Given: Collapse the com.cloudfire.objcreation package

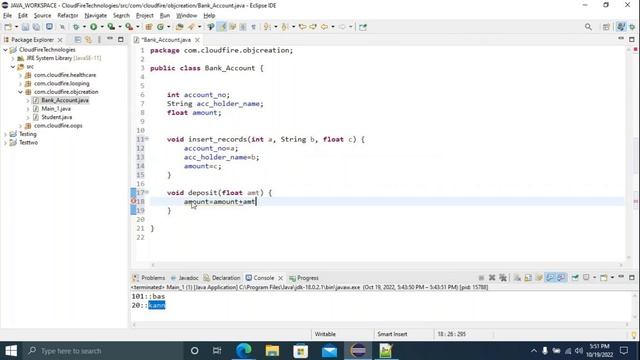Looking at the screenshot, I should tap(20, 92).
